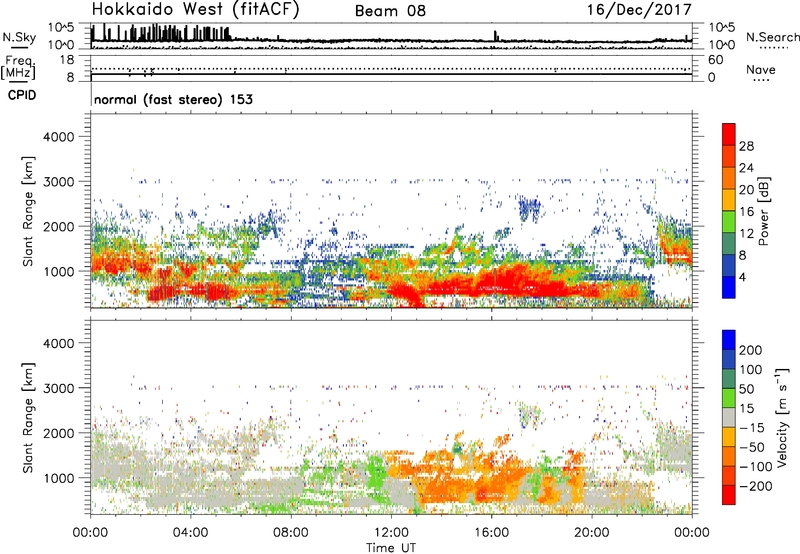800x554 pixels.
Task: Click the date '16/Dec/2017'
Action: (x=639, y=10)
